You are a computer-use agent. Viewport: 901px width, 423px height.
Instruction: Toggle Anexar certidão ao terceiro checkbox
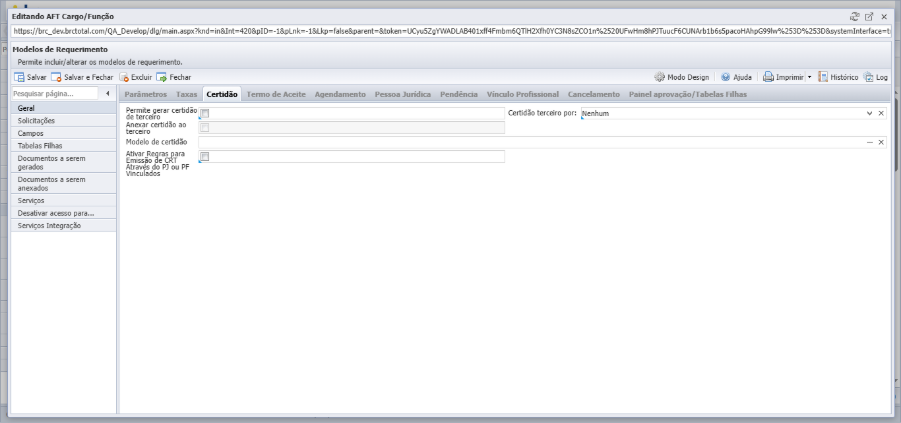tap(205, 128)
